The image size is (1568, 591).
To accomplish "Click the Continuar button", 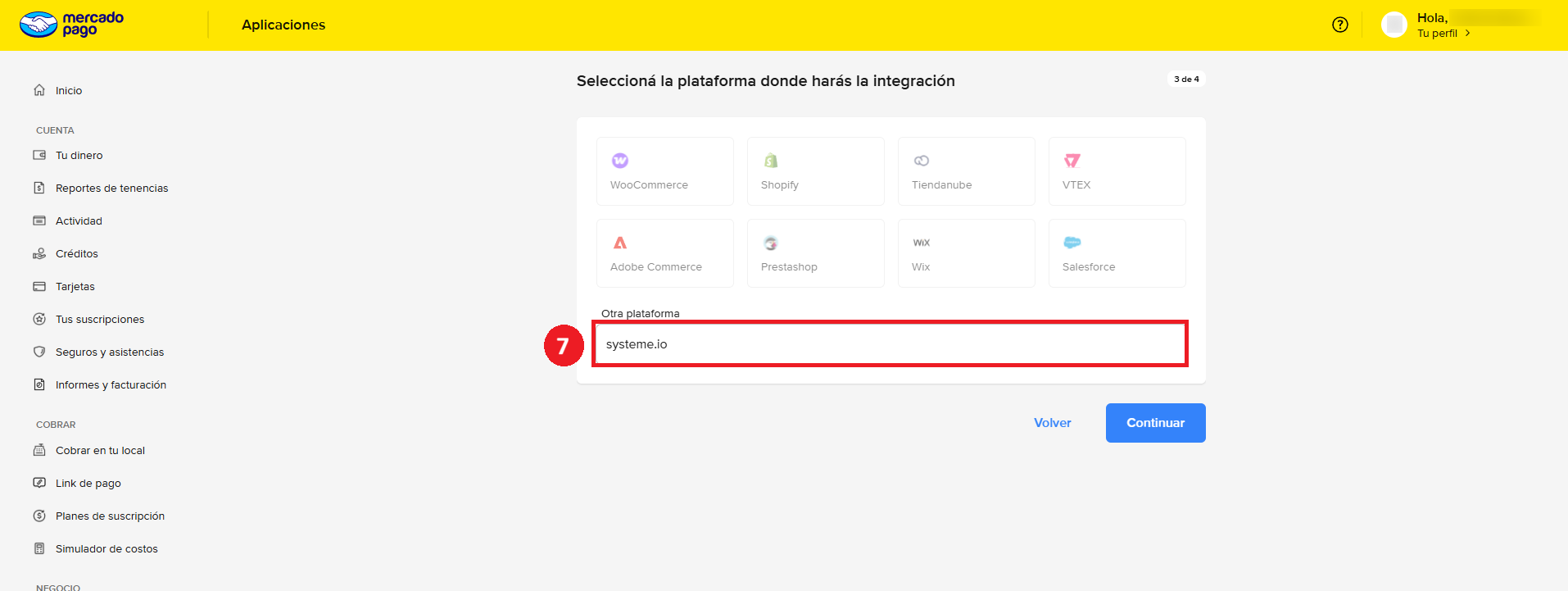I will coord(1155,423).
